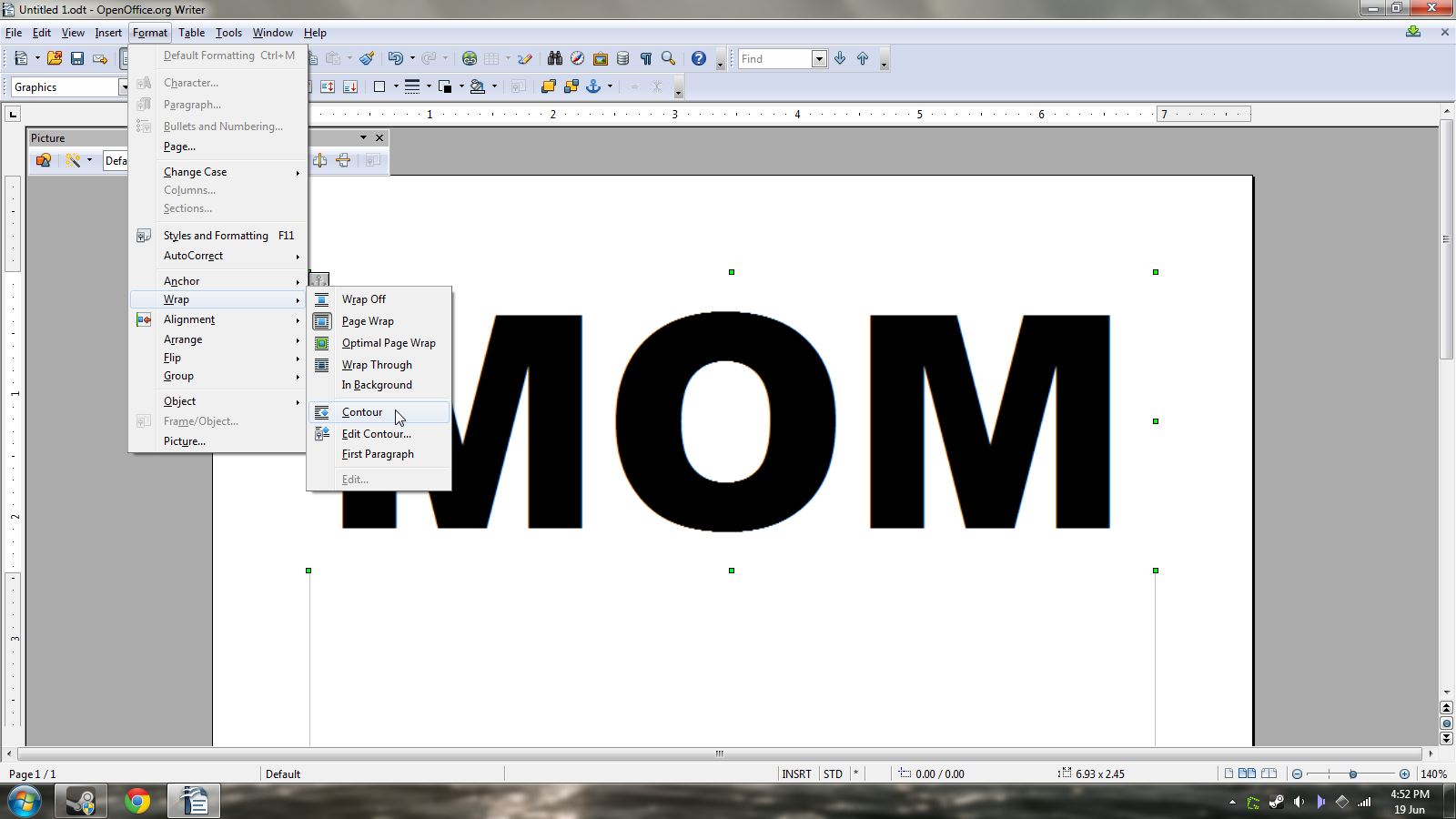Click inside the Find text field

tap(774, 59)
